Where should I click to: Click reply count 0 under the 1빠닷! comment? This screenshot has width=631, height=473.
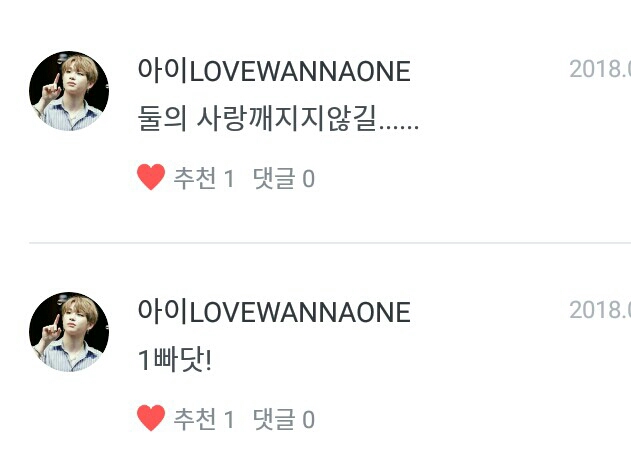[x=308, y=419]
